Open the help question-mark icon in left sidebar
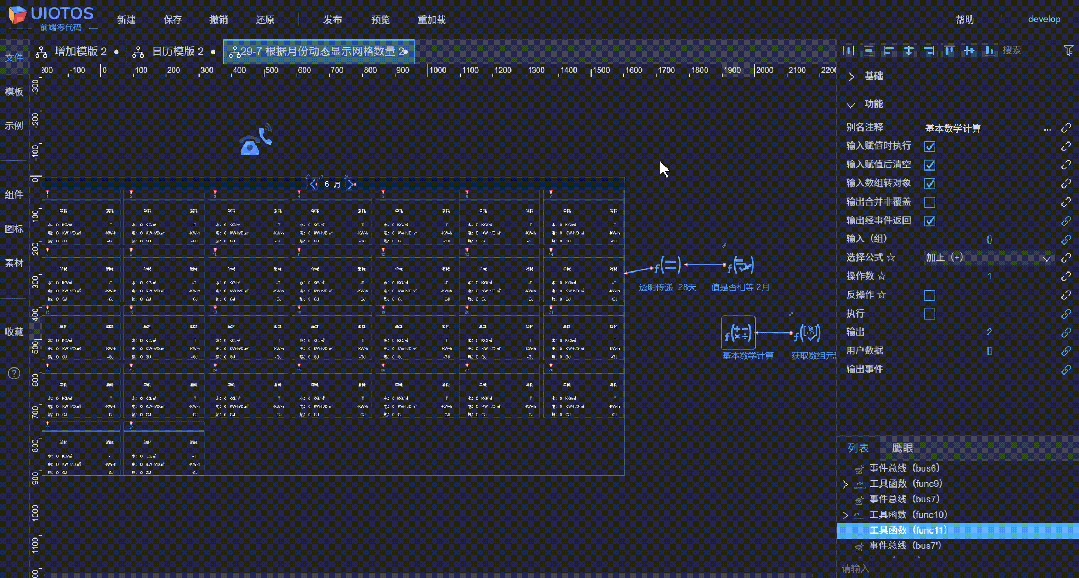 point(14,373)
